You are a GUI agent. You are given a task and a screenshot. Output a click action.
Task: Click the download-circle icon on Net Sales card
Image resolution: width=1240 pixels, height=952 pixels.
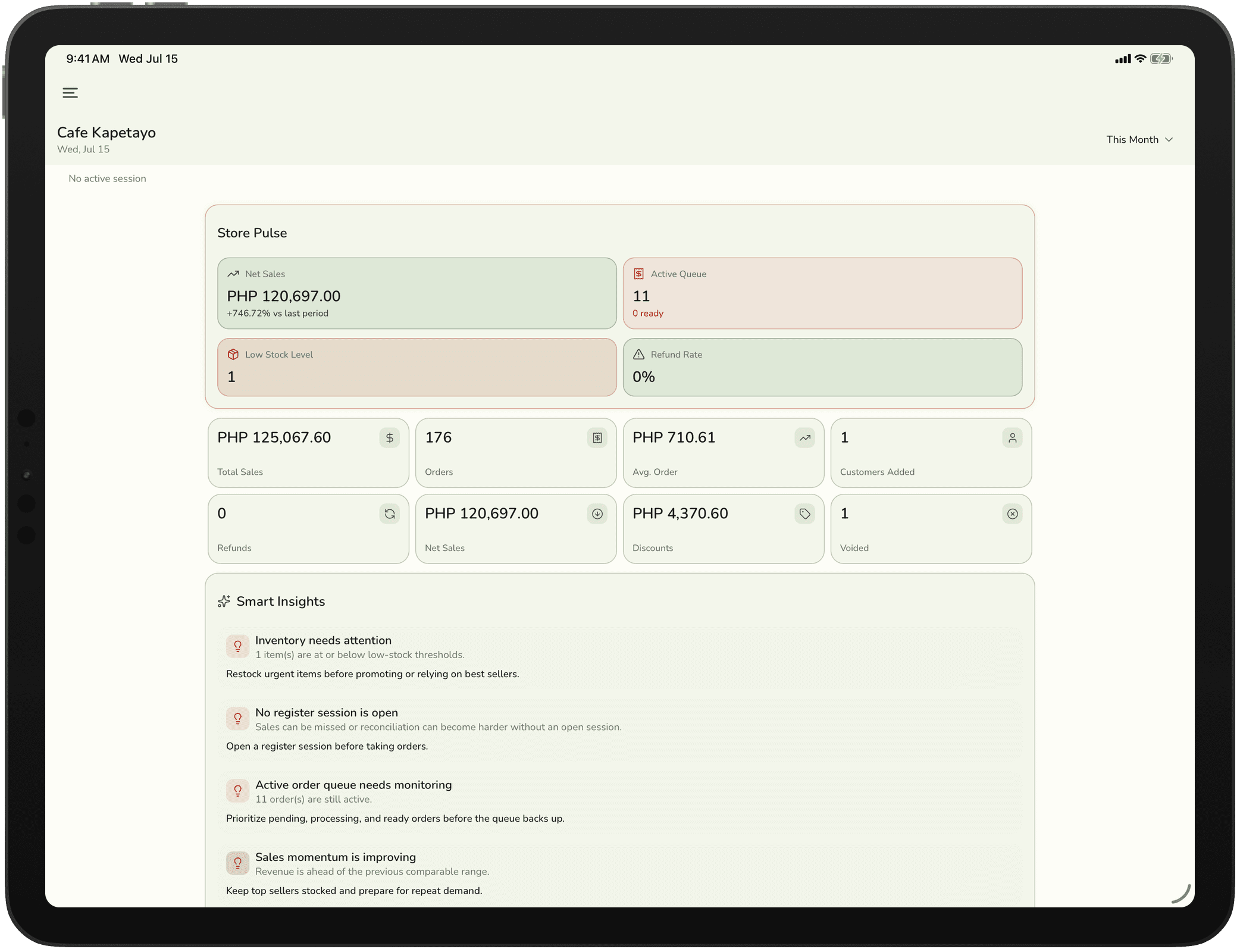(x=597, y=514)
